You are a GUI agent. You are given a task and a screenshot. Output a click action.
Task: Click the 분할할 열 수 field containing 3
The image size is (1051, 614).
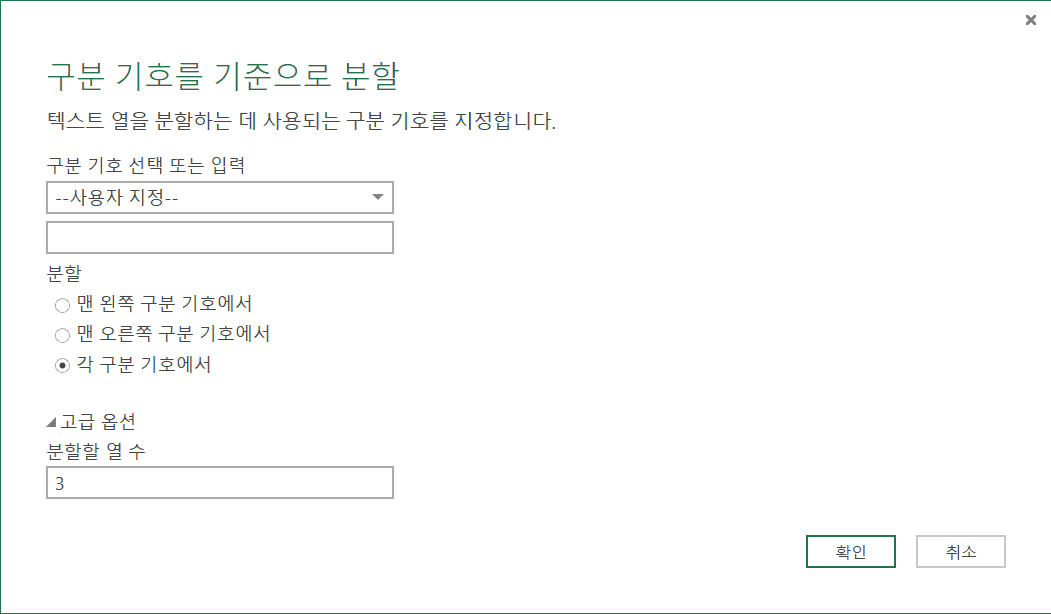pos(220,483)
